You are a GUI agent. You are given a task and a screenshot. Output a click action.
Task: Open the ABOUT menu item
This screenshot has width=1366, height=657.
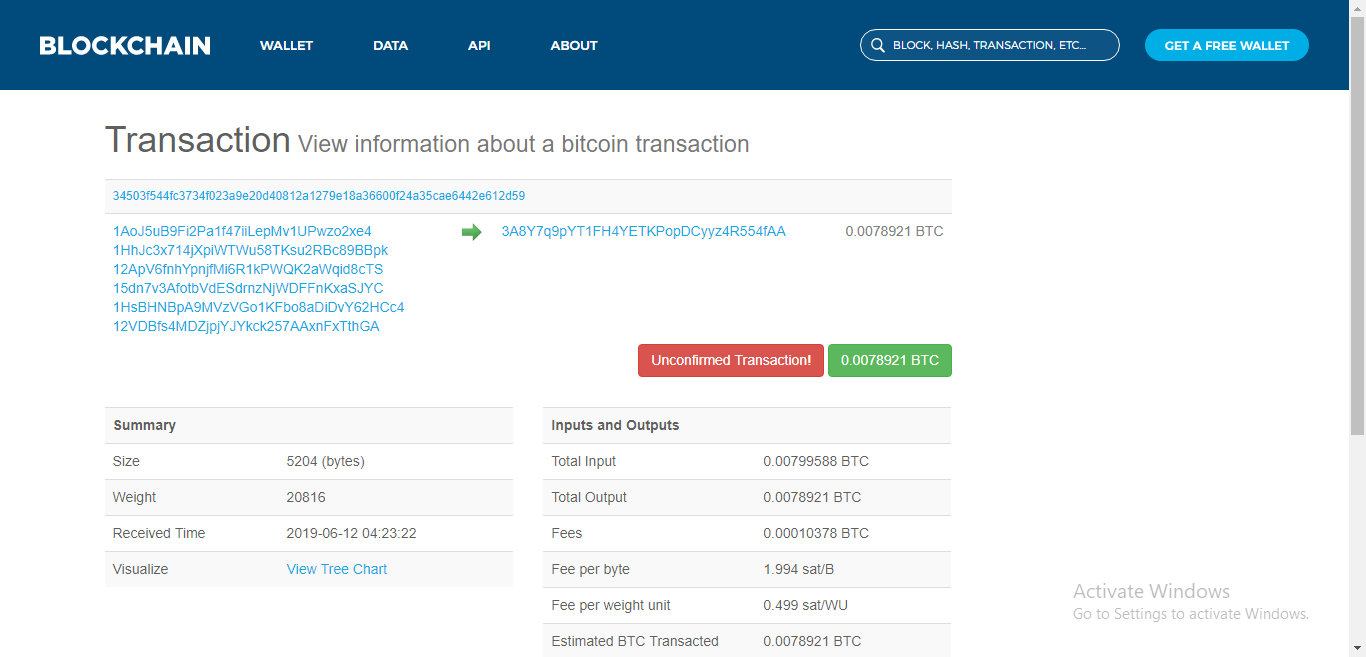pyautogui.click(x=574, y=45)
